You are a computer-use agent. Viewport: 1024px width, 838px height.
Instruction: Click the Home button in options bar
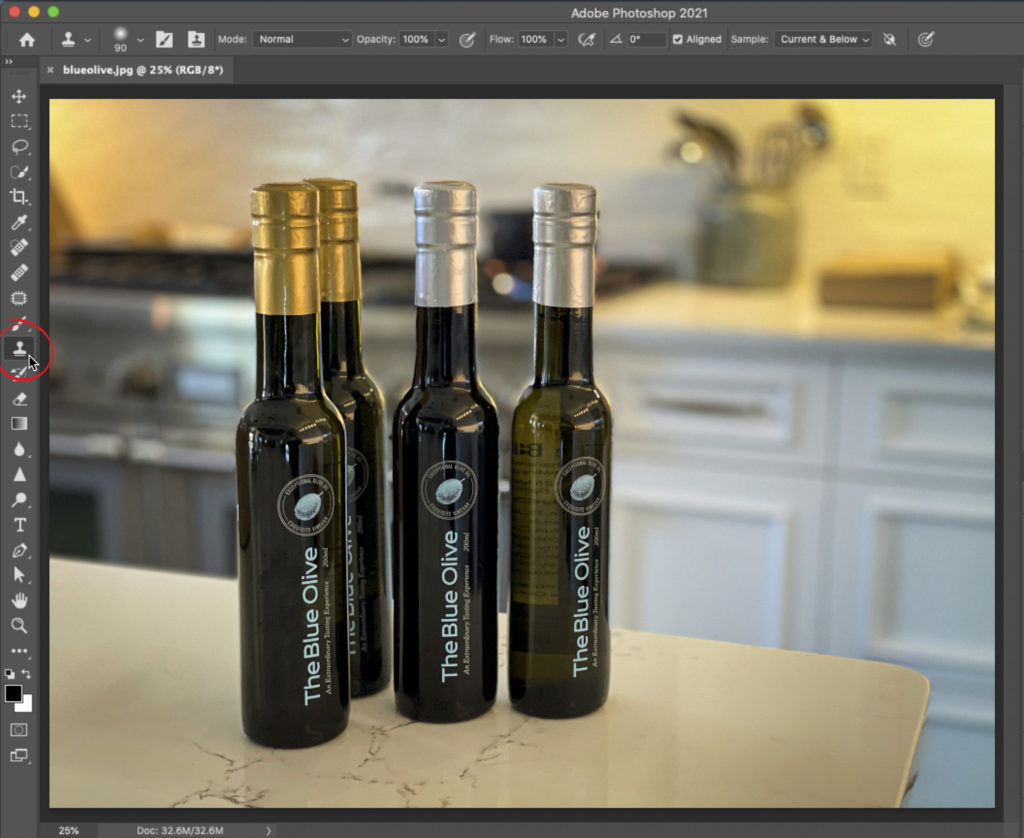pyautogui.click(x=27, y=40)
